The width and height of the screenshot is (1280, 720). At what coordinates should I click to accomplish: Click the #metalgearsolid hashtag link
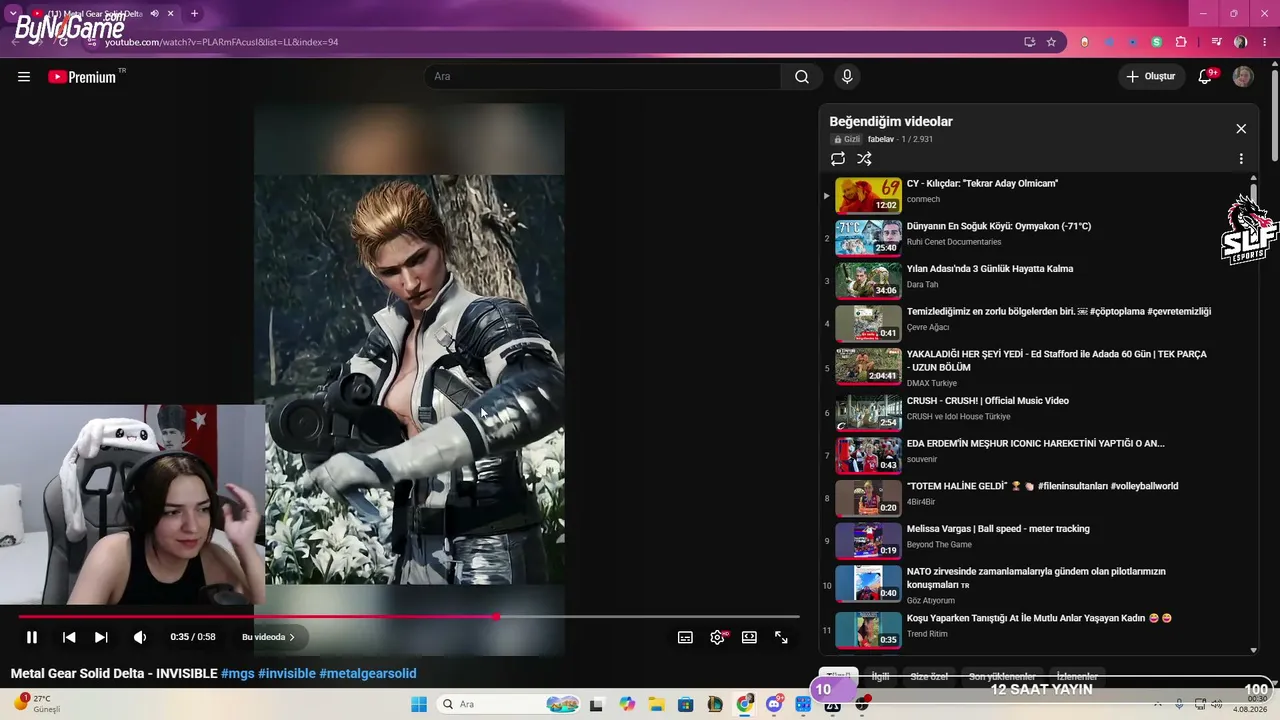click(x=368, y=674)
